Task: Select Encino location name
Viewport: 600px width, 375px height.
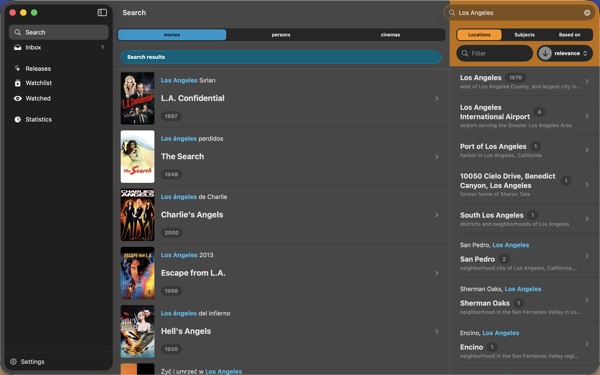Action: click(471, 347)
